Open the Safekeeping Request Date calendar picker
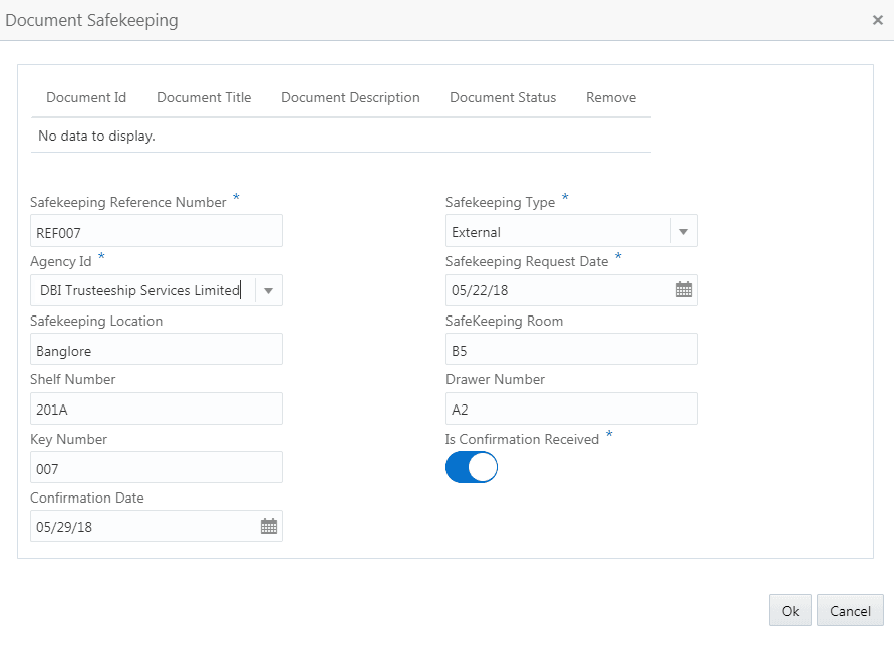894x646 pixels. tap(684, 290)
